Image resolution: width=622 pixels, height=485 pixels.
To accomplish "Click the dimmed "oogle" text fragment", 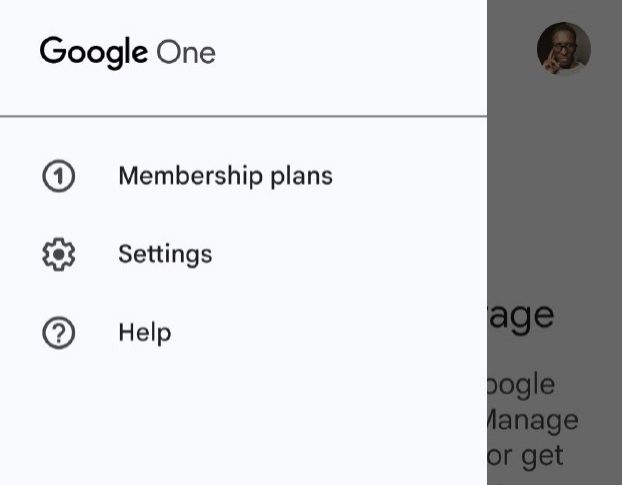I will [521, 385].
